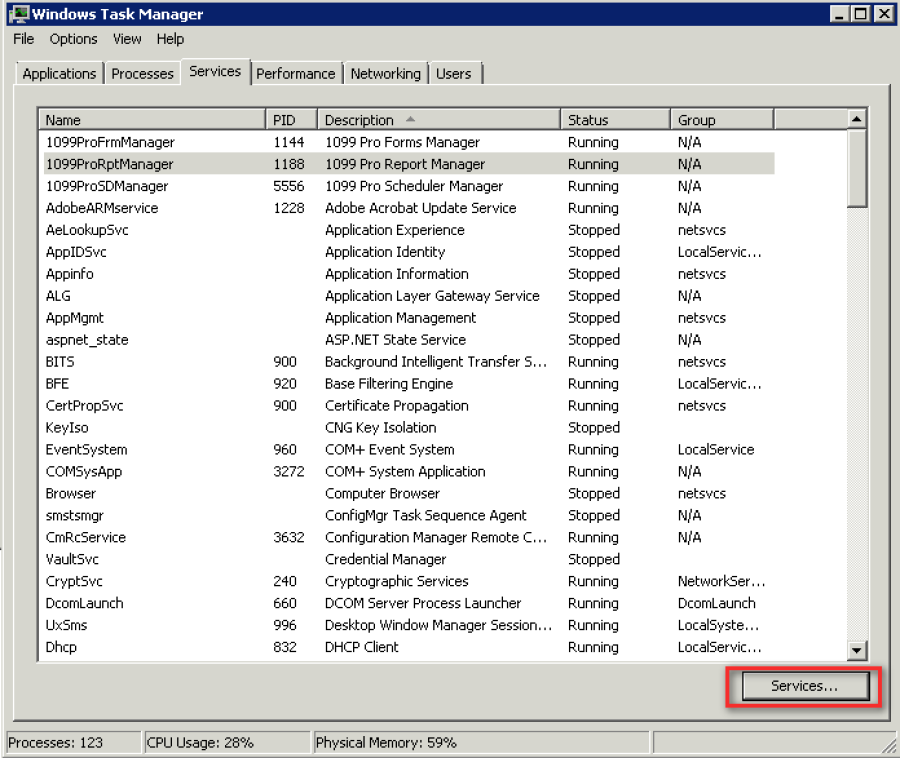The height and width of the screenshot is (758, 900).
Task: Maximize the Task Manager window
Action: coord(861,14)
